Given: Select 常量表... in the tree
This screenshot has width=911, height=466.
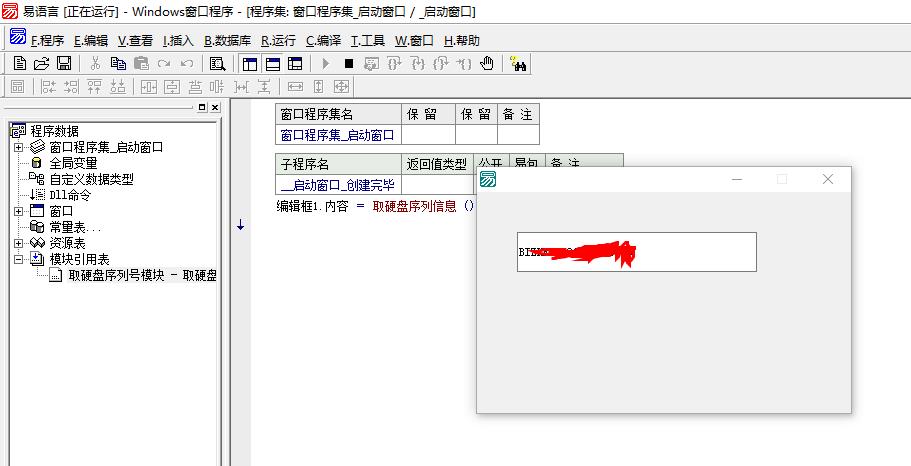Looking at the screenshot, I should [76, 228].
